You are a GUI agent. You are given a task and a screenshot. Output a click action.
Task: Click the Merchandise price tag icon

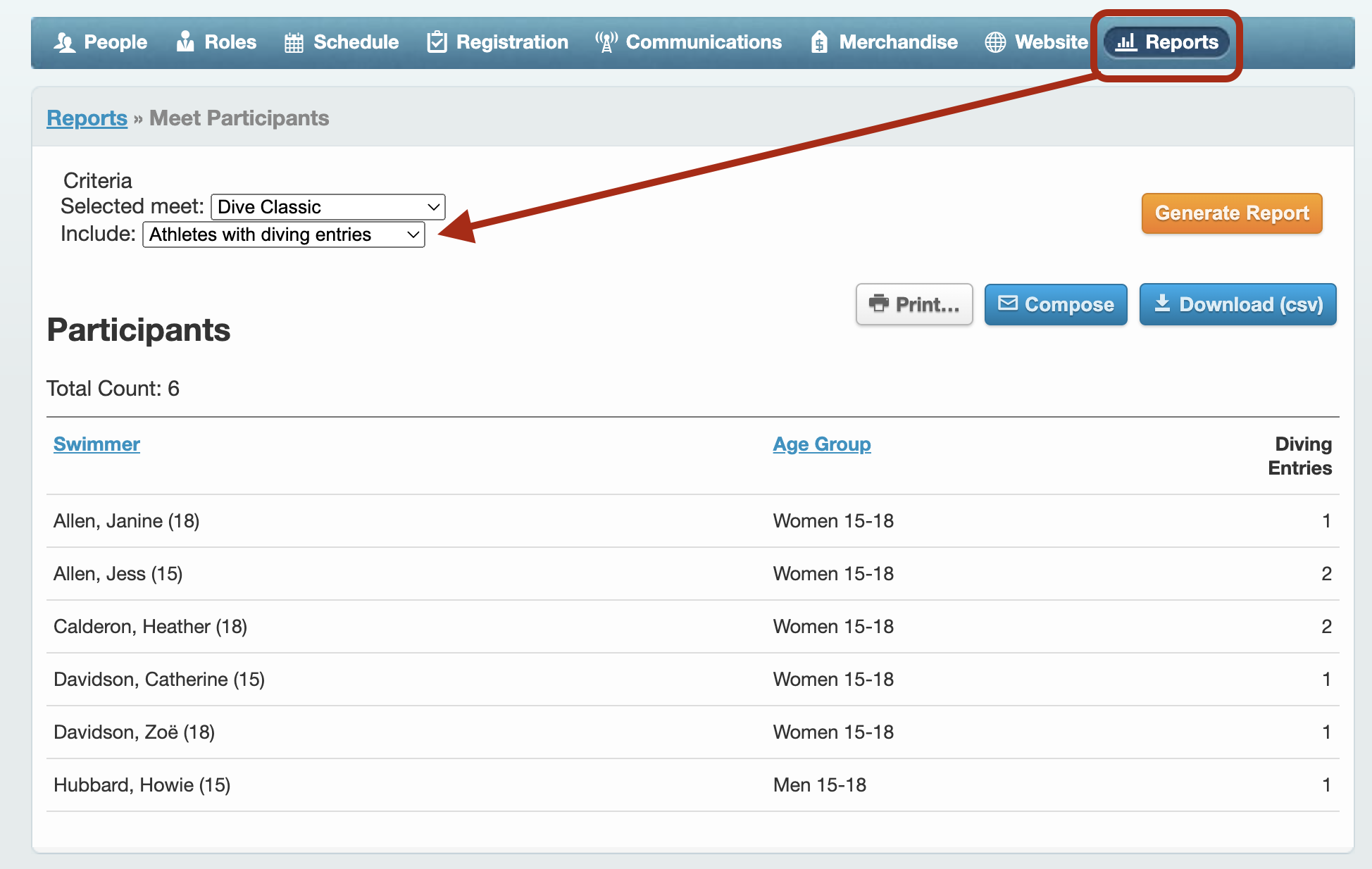click(x=818, y=42)
